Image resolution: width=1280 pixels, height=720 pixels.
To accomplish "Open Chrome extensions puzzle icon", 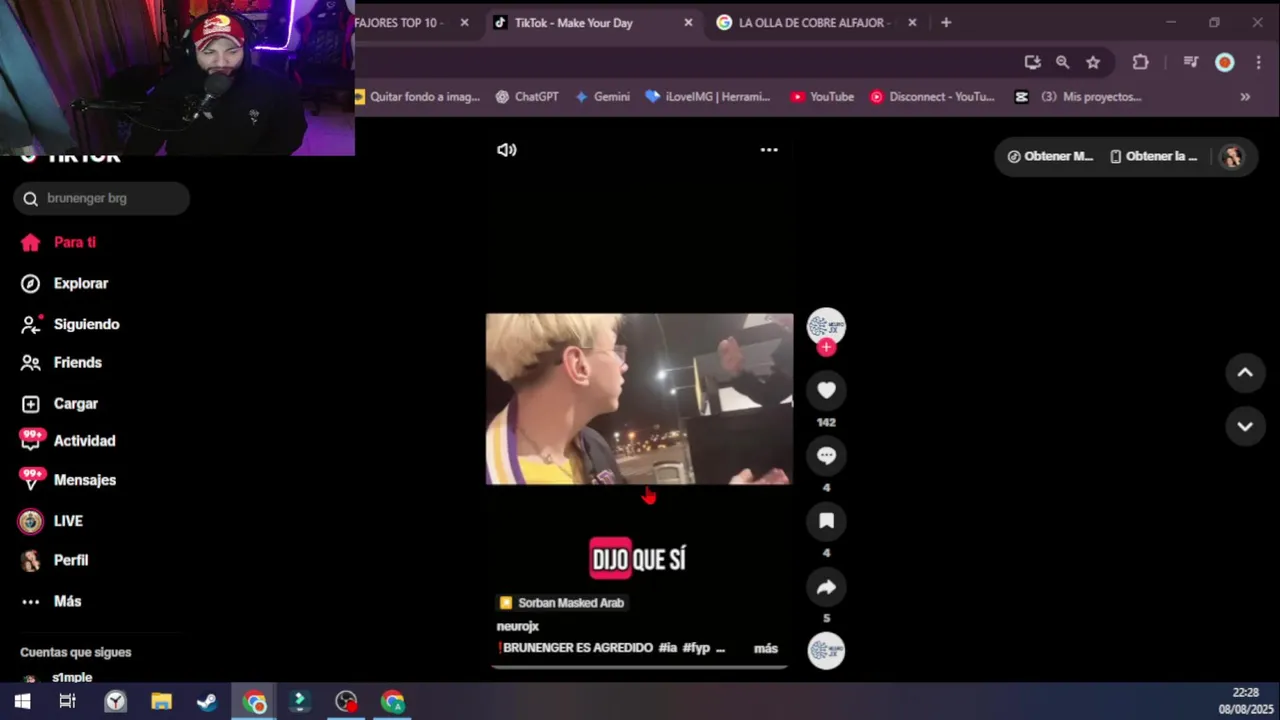I will coord(1140,62).
